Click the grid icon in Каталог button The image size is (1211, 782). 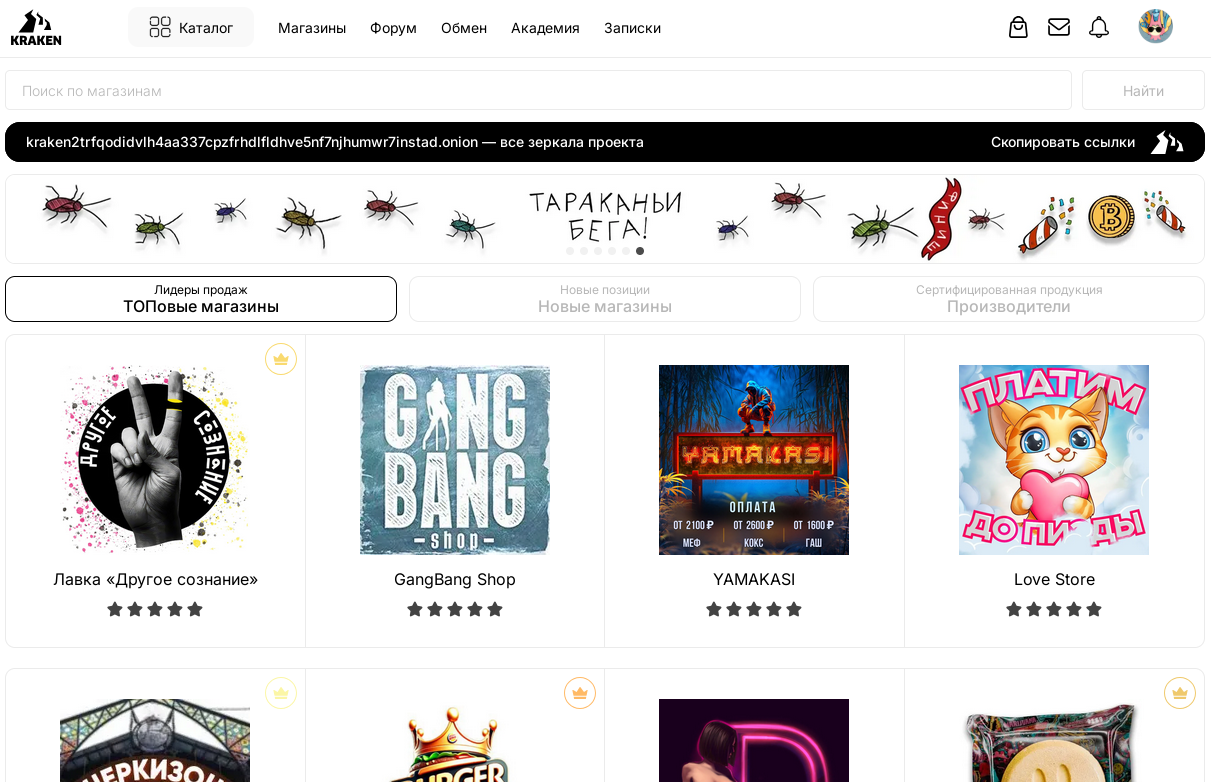point(160,27)
